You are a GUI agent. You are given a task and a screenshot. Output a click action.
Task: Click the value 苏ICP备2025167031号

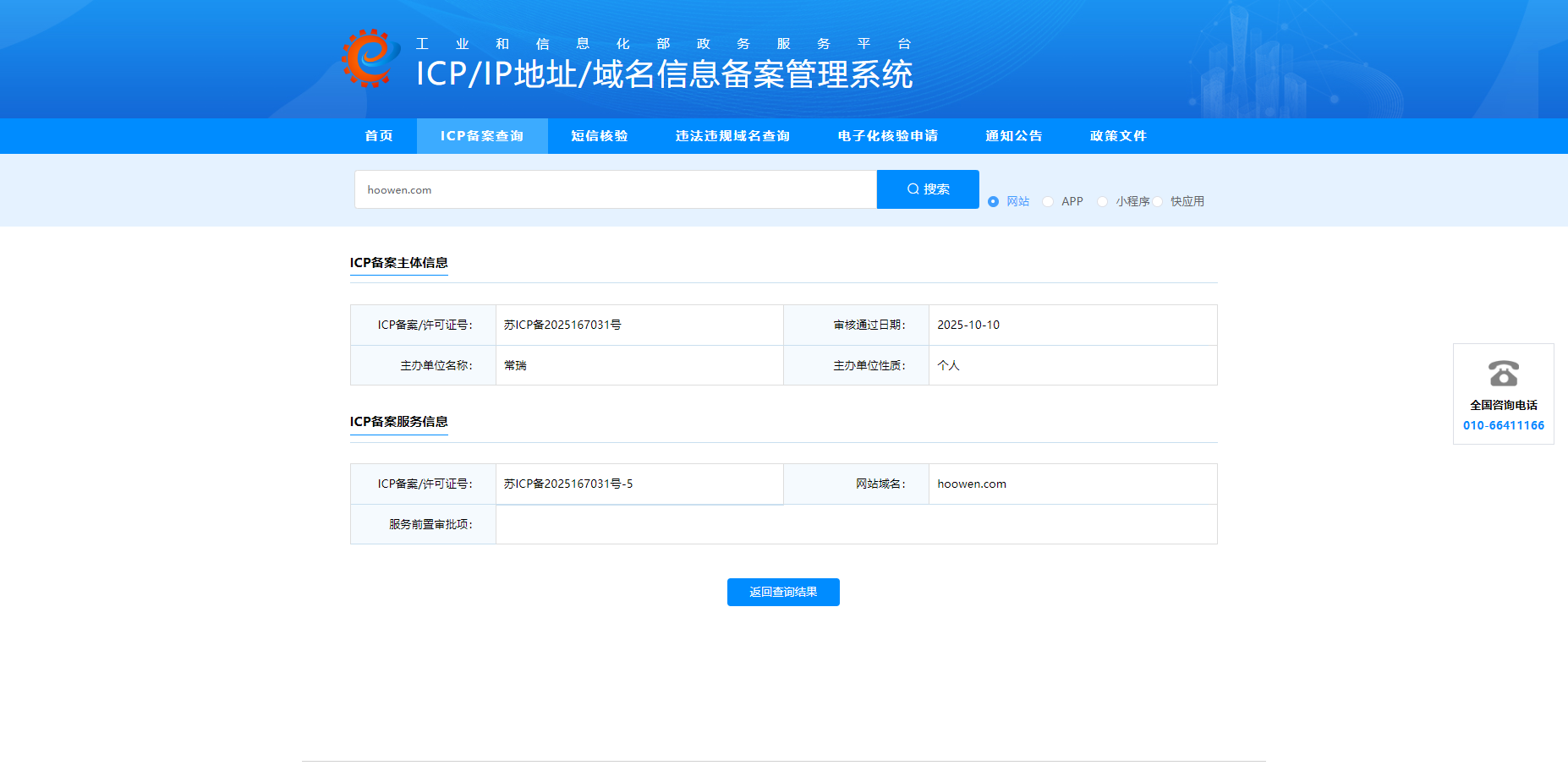click(x=562, y=325)
